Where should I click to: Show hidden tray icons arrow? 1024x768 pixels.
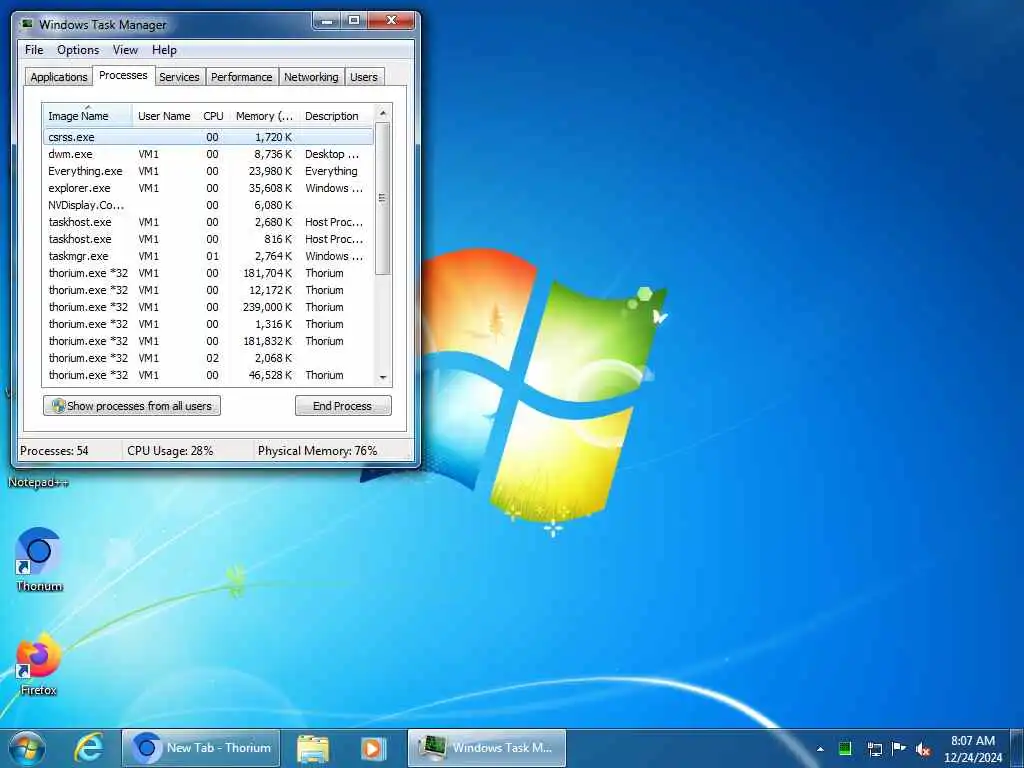pos(820,749)
